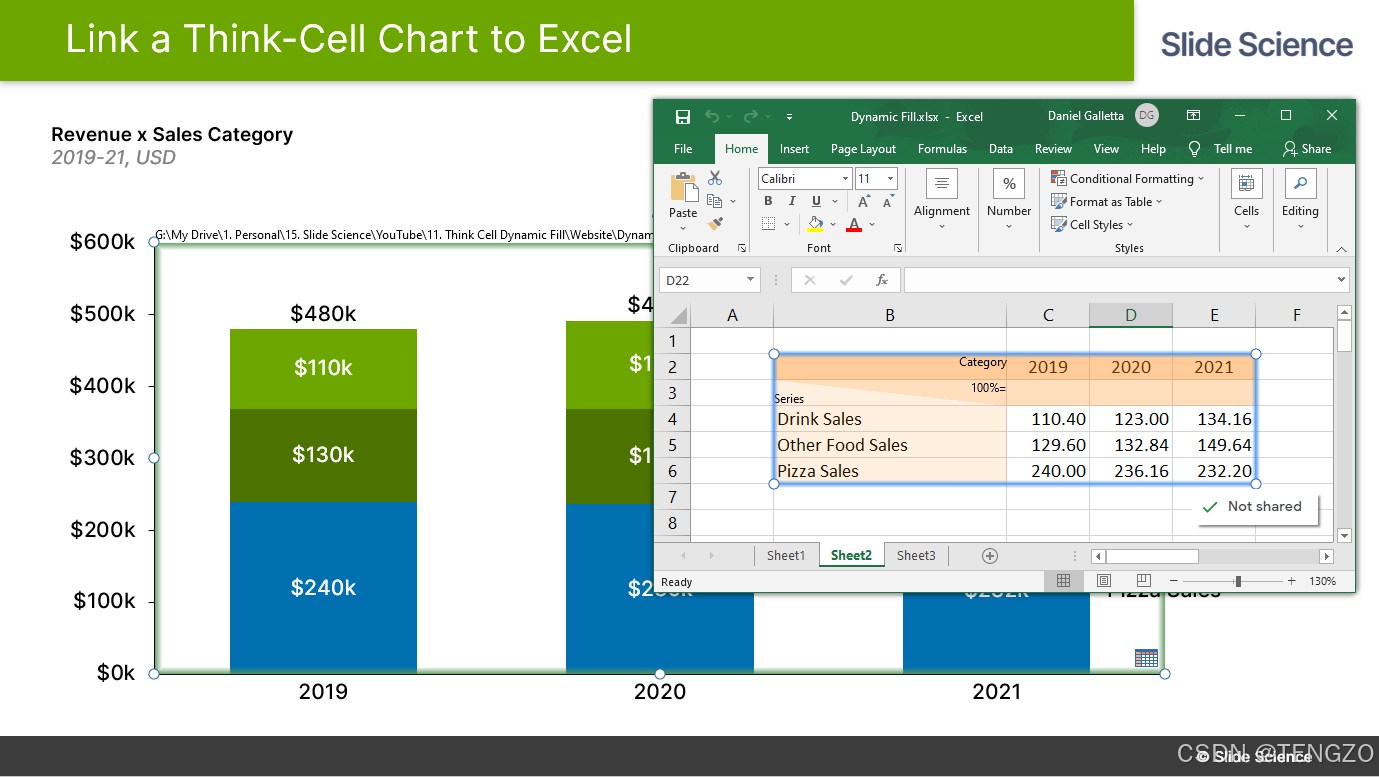
Task: Open the Alignment group menu
Action: 941,199
